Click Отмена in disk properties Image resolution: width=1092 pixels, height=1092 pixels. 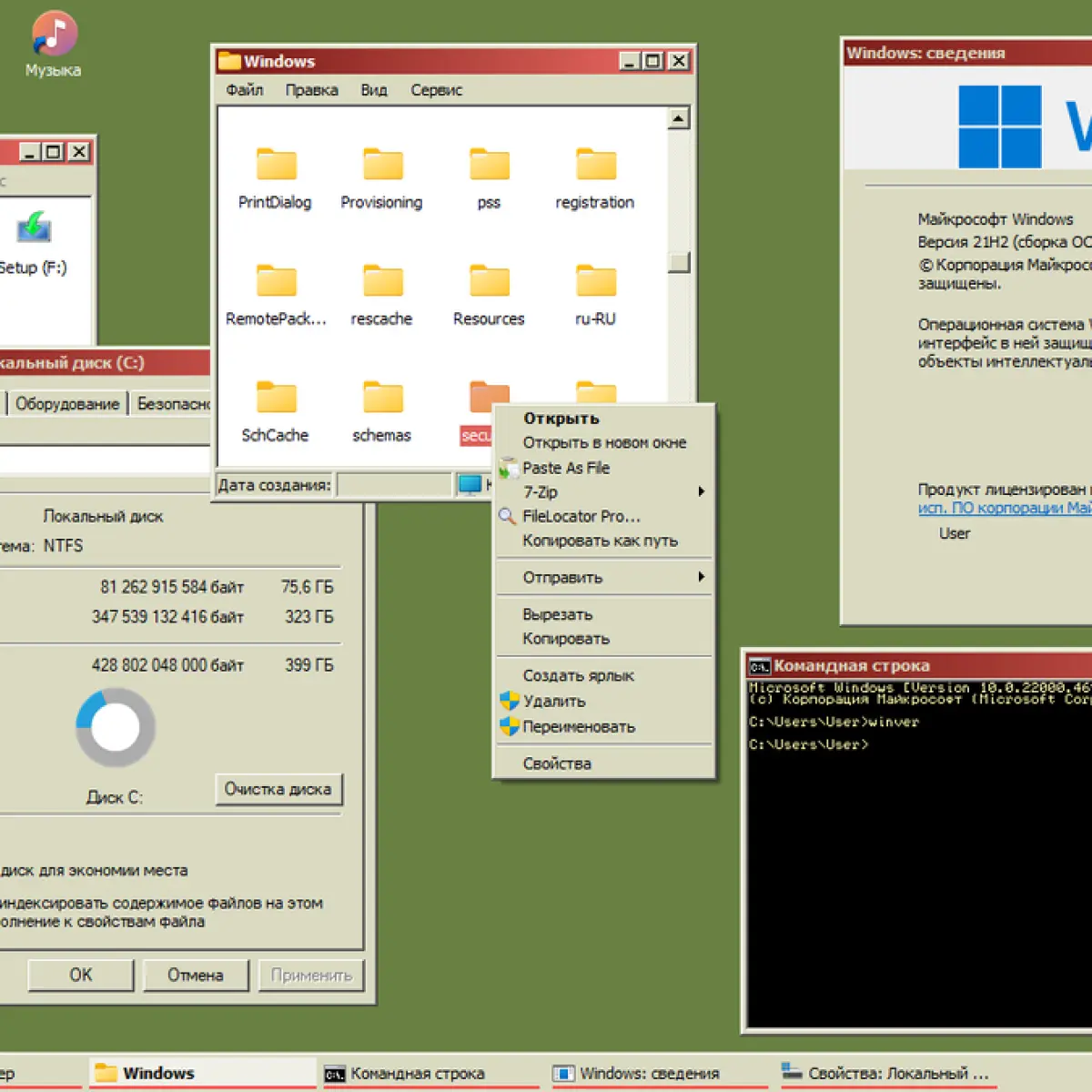coord(196,975)
